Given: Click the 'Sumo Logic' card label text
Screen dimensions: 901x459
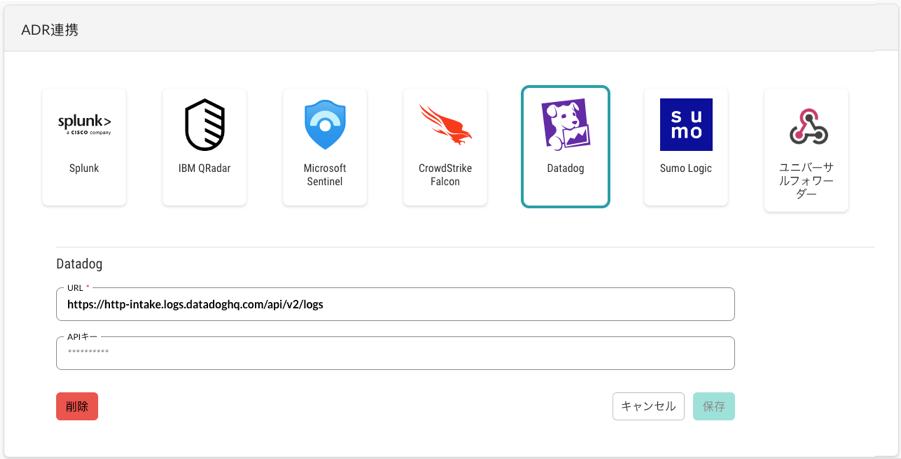Looking at the screenshot, I should click(x=686, y=168).
